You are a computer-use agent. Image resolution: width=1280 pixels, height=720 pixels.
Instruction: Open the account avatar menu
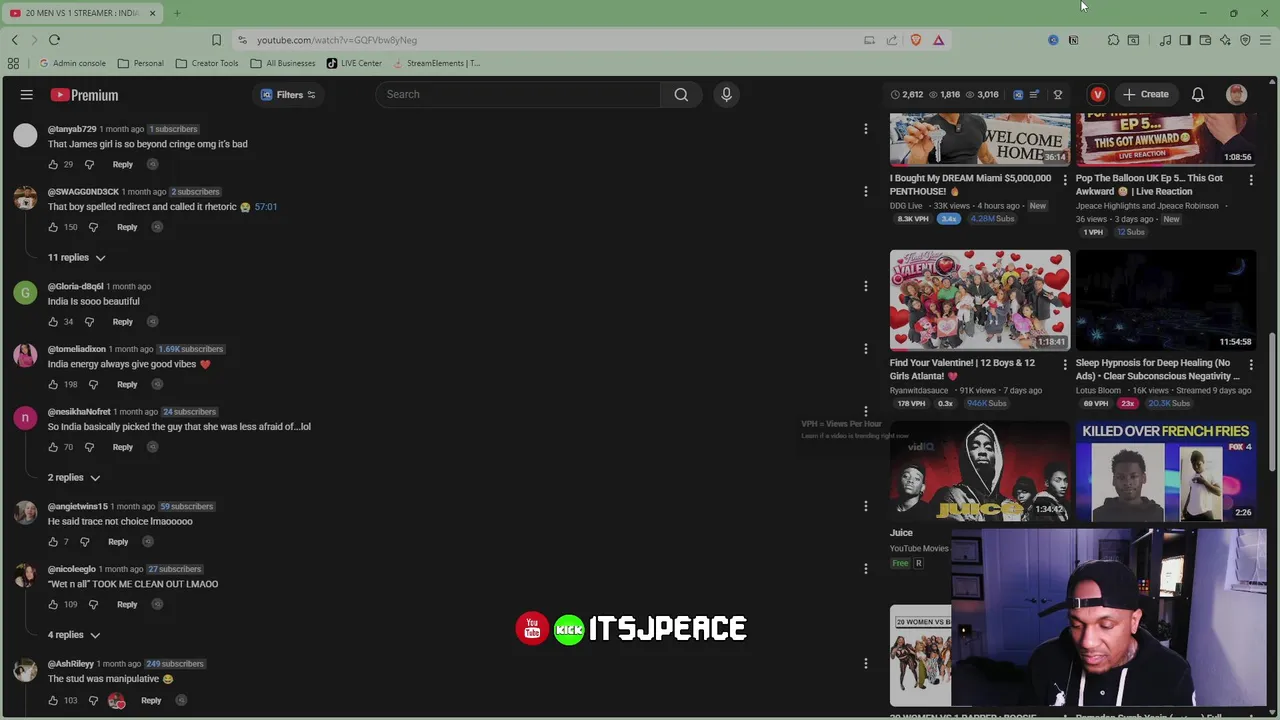click(1237, 95)
